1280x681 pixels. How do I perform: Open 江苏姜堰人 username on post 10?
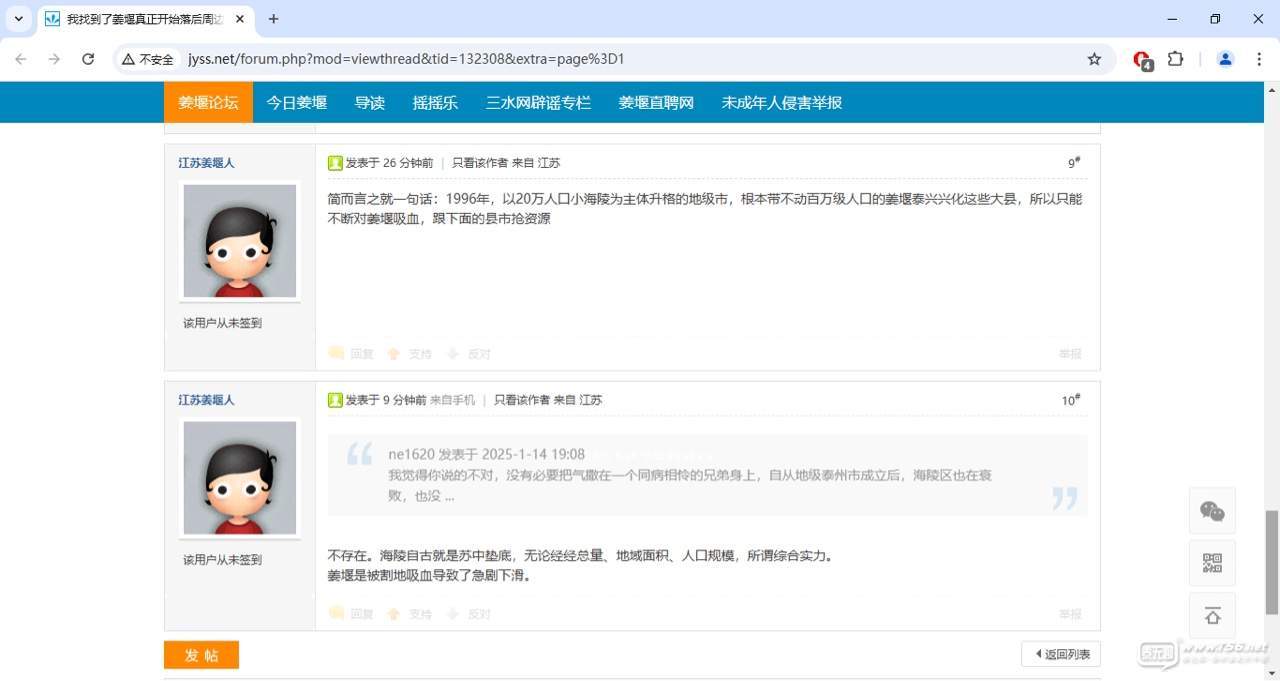[x=207, y=399]
